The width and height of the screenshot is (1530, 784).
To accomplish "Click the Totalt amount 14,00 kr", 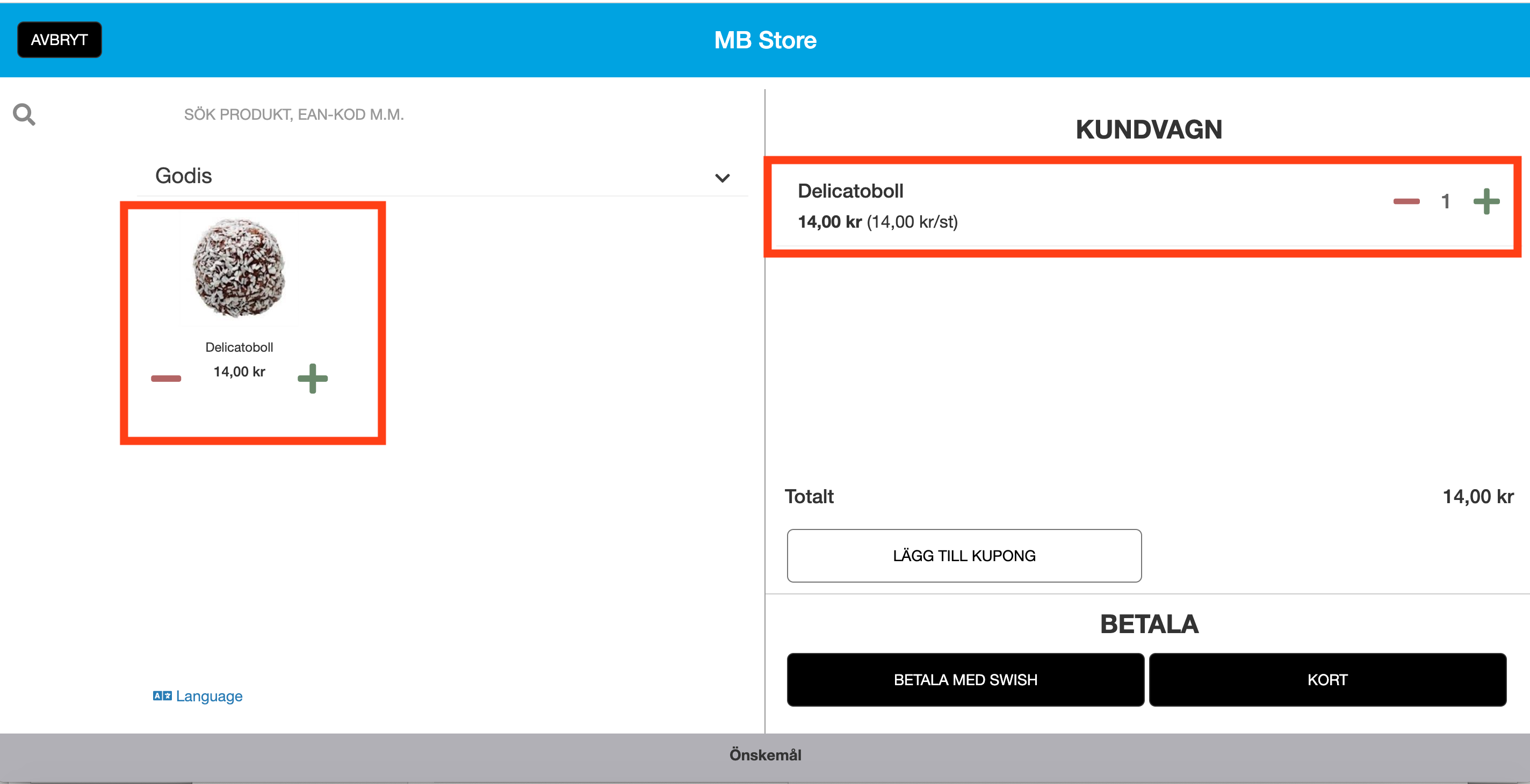I will point(1478,496).
